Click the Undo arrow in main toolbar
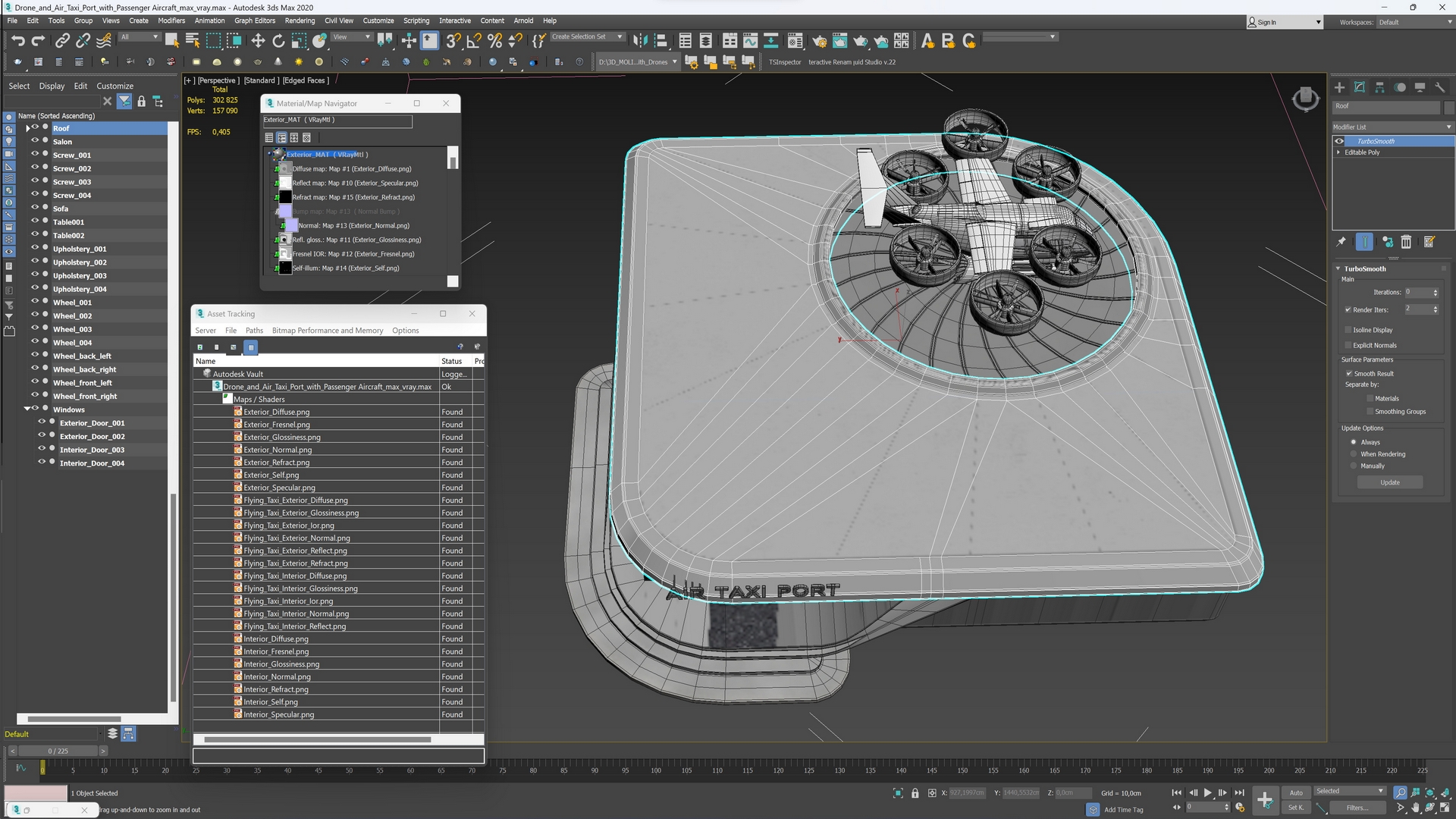Viewport: 1456px width, 819px height. pos(18,41)
